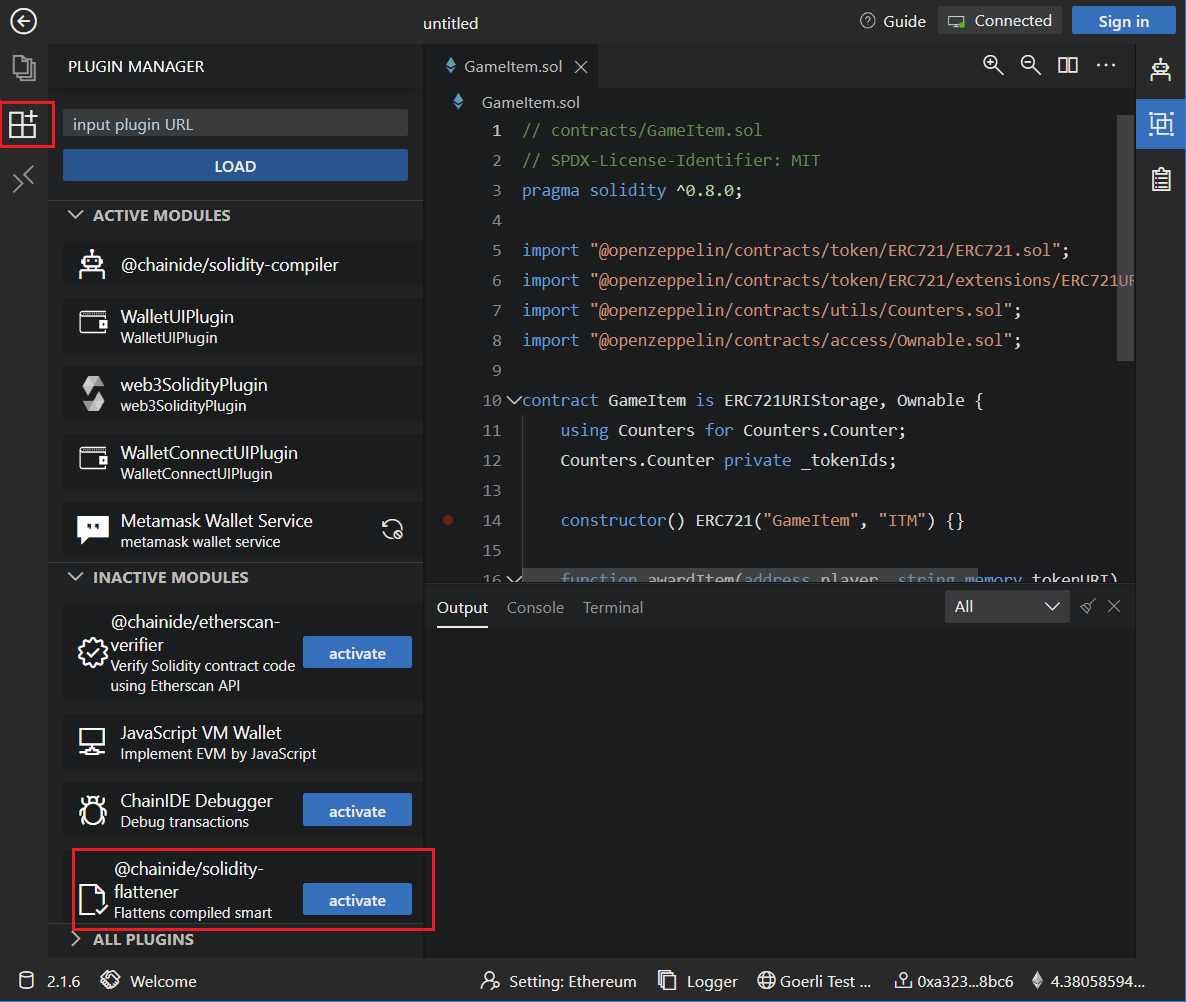1186x1002 pixels.
Task: Click the clipboard icon on right sidebar
Action: (1160, 179)
